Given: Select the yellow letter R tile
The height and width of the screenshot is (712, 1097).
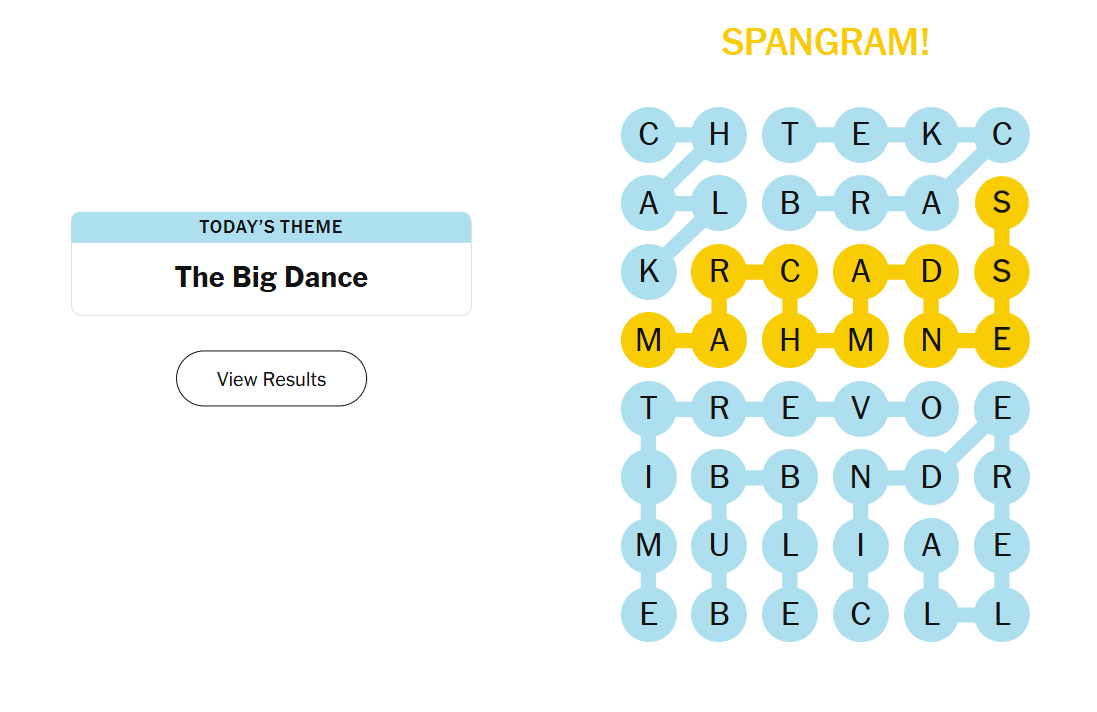Looking at the screenshot, I should point(719,272).
